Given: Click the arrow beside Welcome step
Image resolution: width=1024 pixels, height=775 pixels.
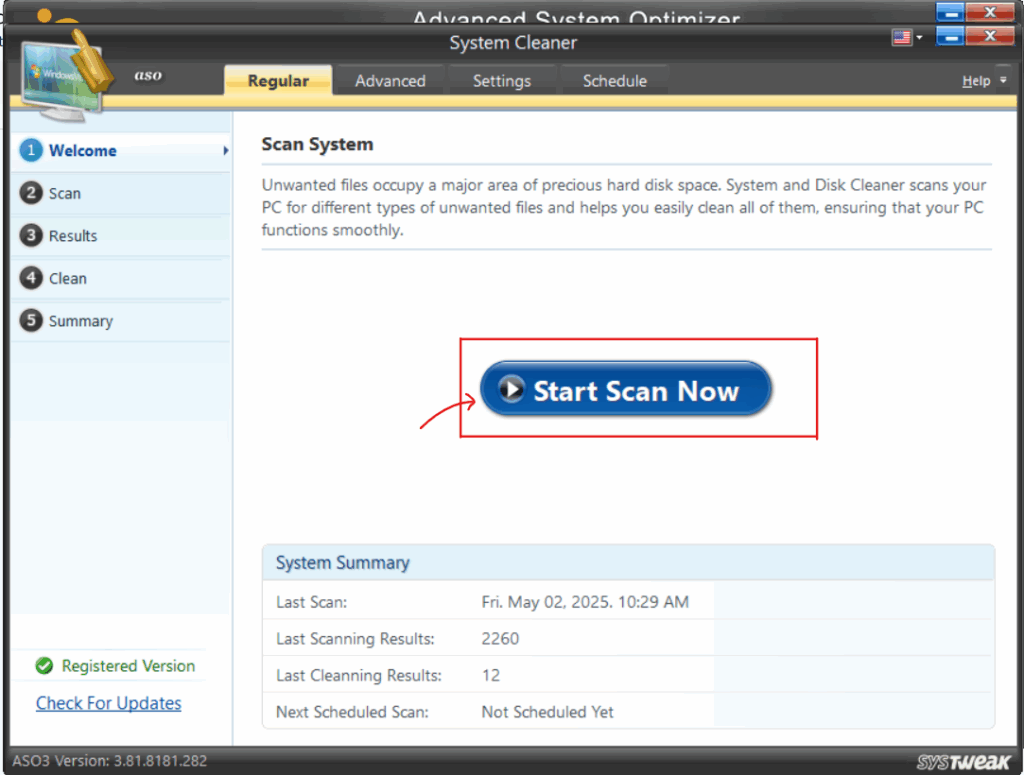Looking at the screenshot, I should (x=225, y=151).
